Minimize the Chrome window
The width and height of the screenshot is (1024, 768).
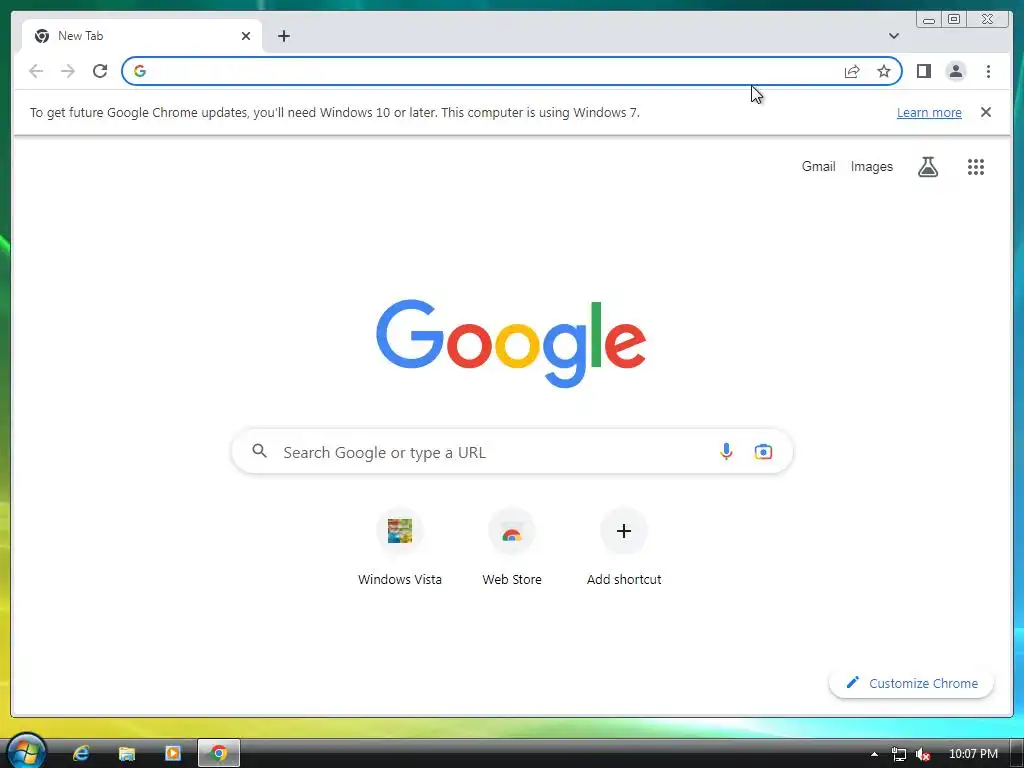pyautogui.click(x=929, y=20)
